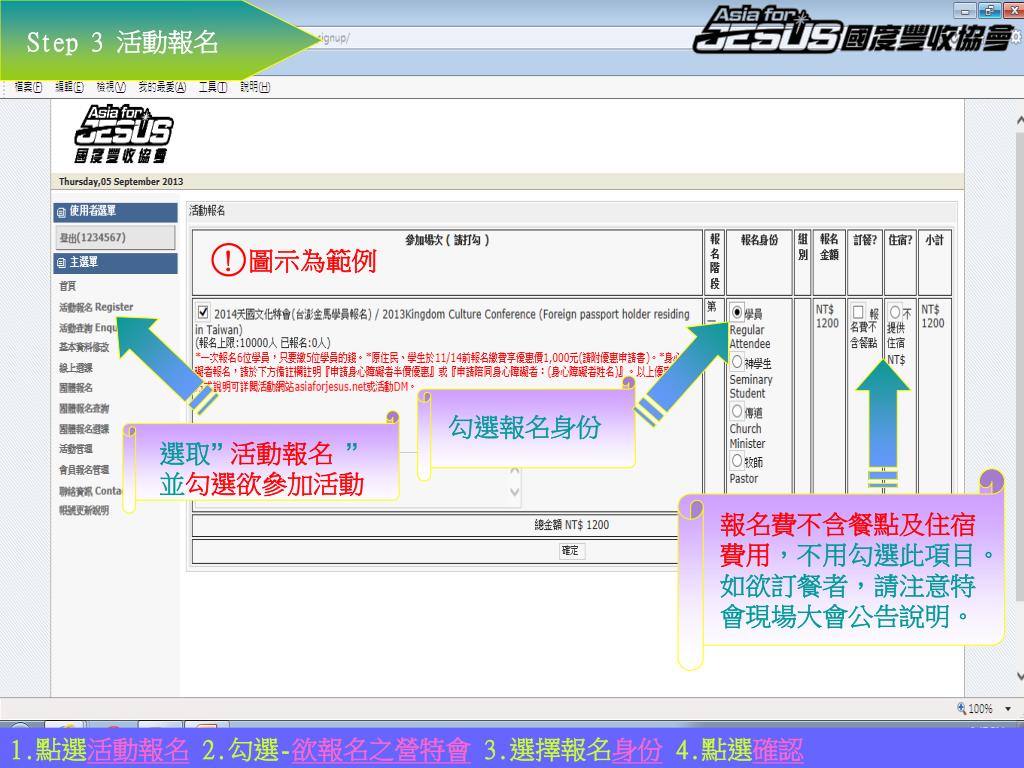Open the 檔案(F) menu

[x=28, y=87]
